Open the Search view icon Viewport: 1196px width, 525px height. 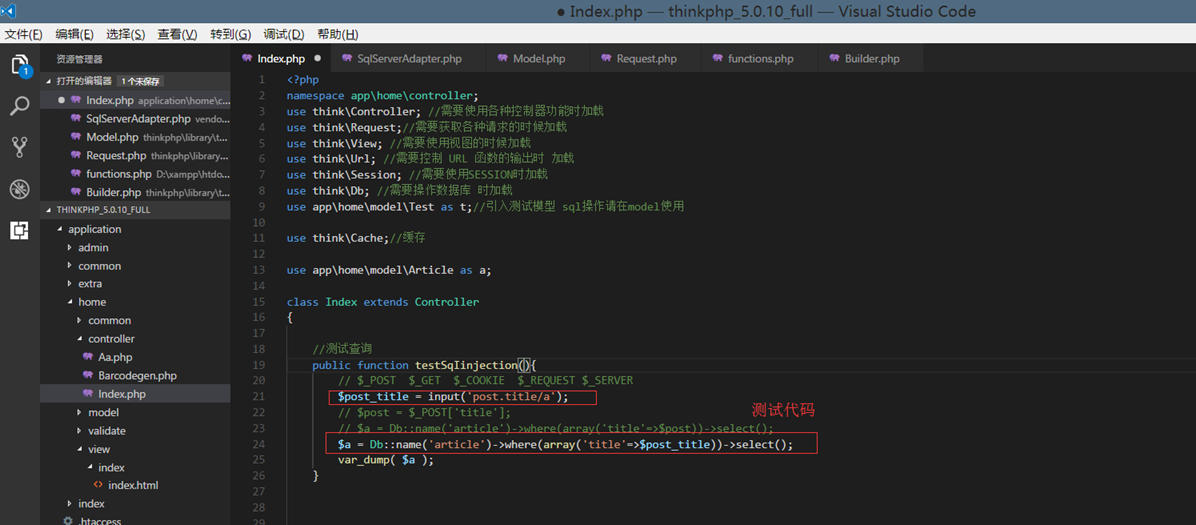point(20,106)
